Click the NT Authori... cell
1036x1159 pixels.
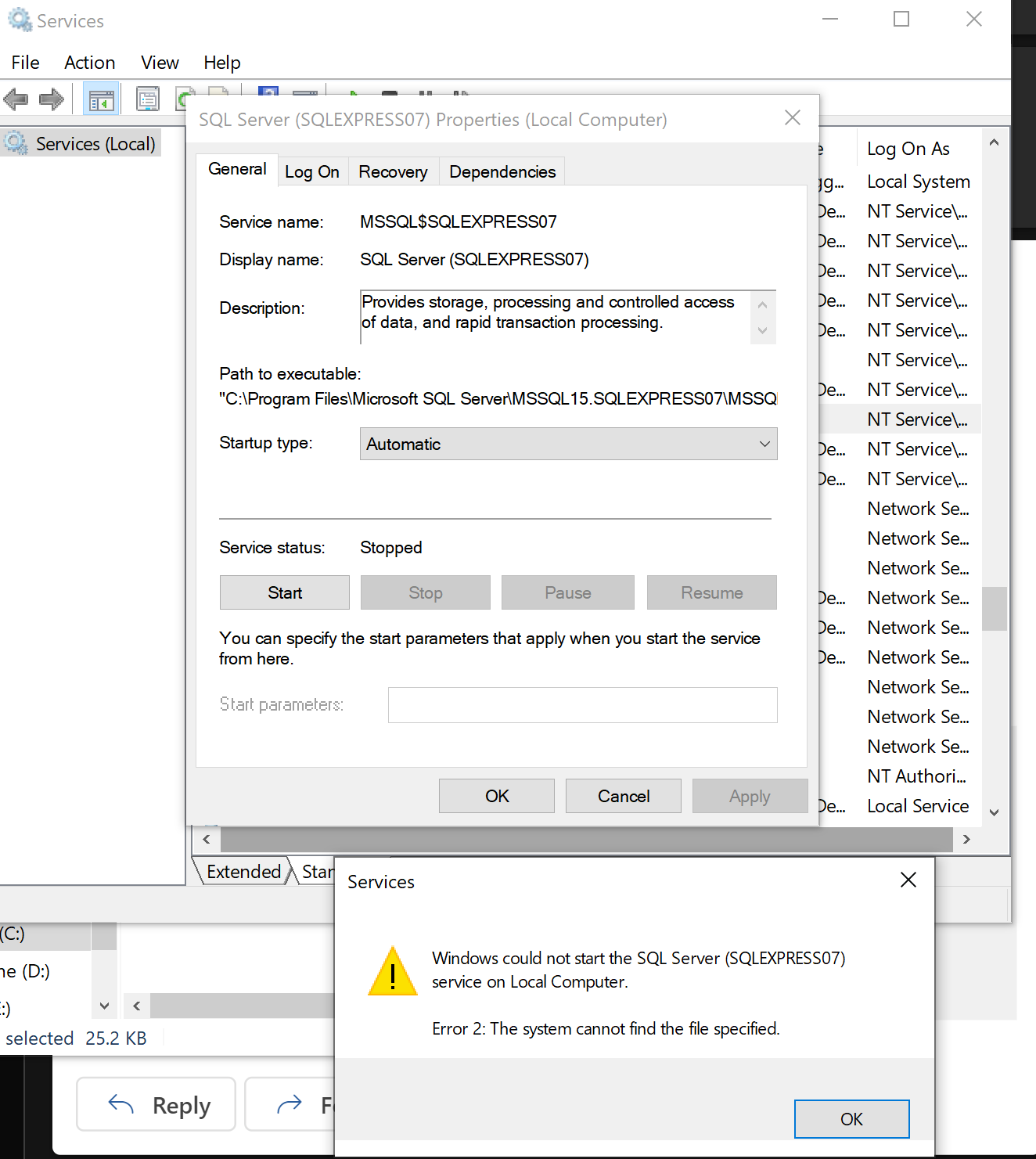[x=916, y=776]
